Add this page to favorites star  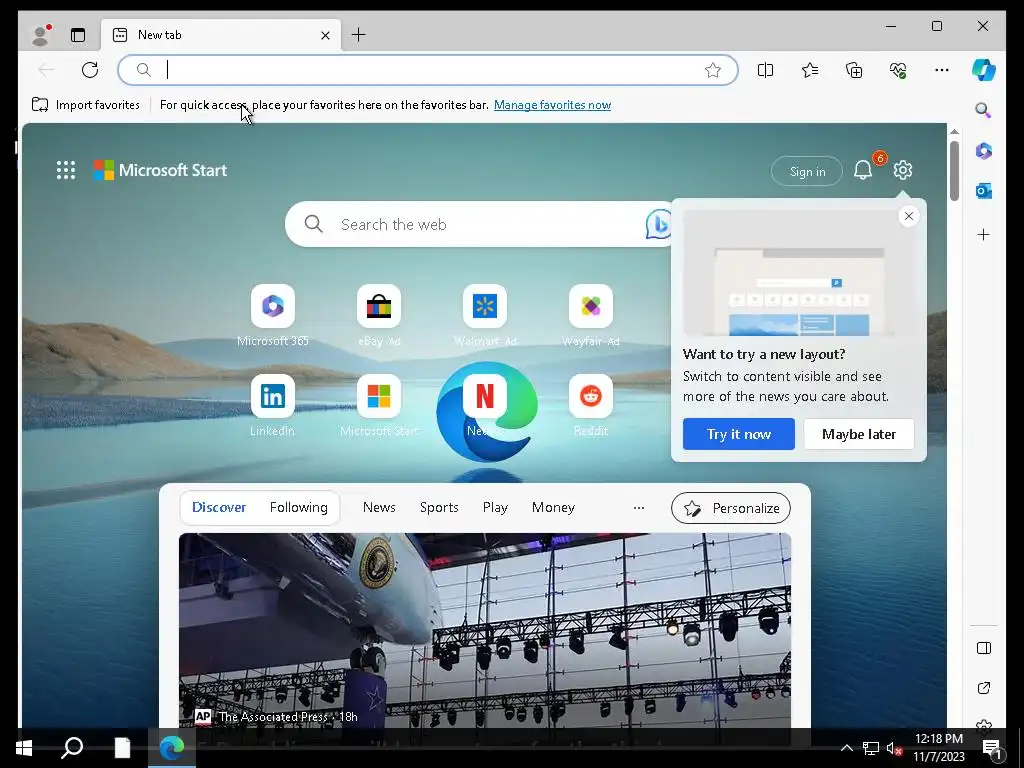[x=712, y=70]
